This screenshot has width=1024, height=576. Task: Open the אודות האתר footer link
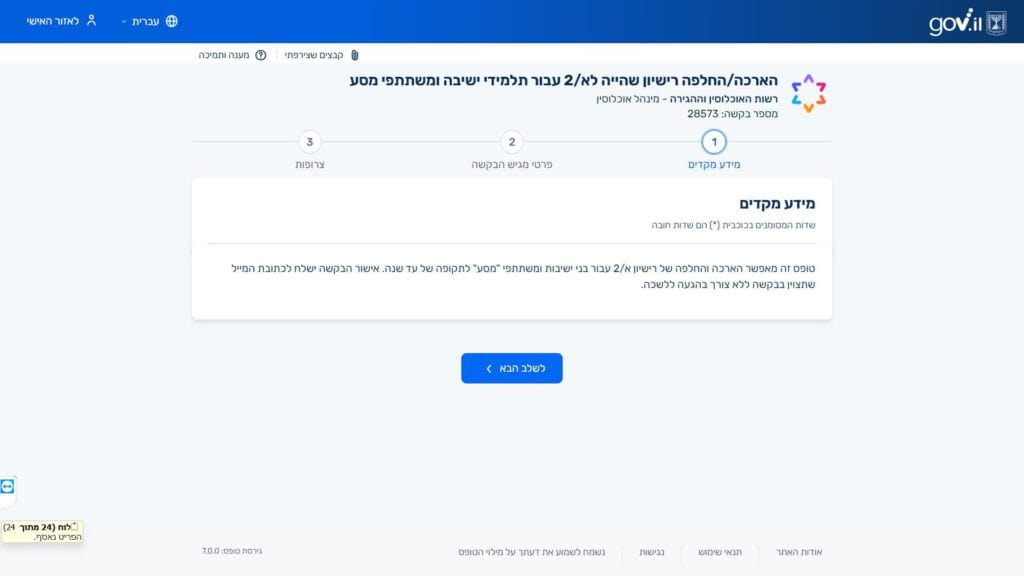(x=798, y=551)
